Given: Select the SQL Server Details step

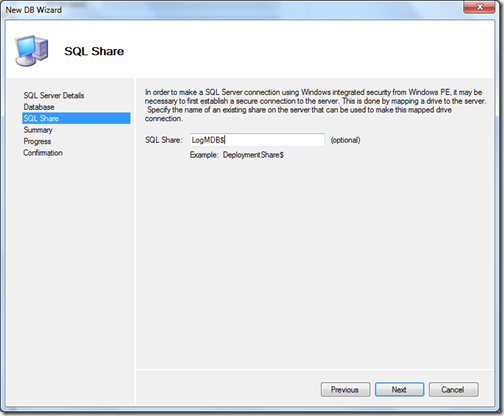Looking at the screenshot, I should 54,95.
